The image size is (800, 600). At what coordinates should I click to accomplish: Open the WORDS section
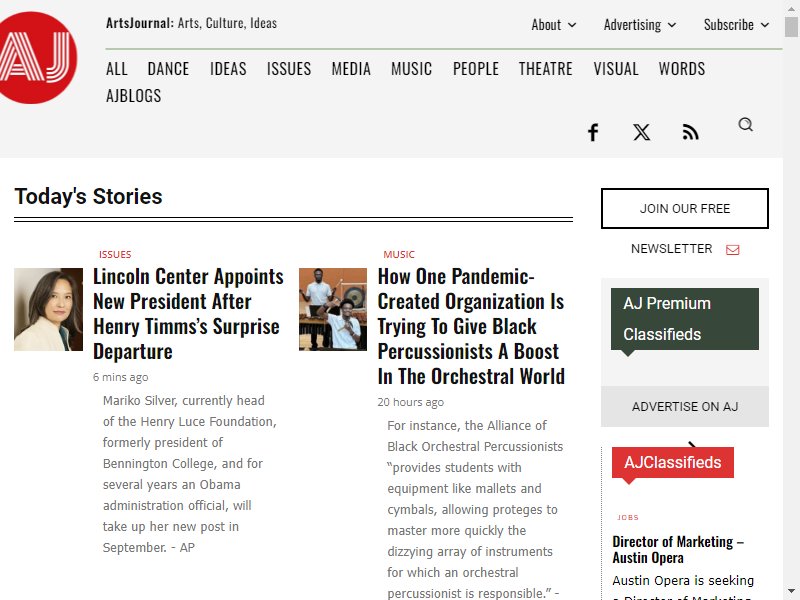click(682, 68)
